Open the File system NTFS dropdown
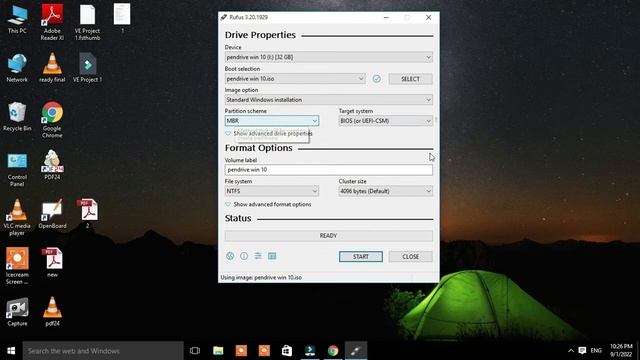The height and width of the screenshot is (360, 640). (272, 191)
